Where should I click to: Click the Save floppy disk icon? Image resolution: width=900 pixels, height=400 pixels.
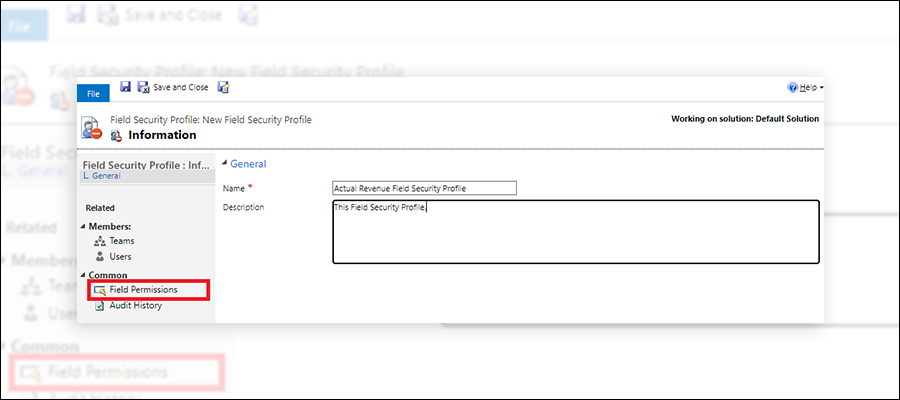[125, 87]
